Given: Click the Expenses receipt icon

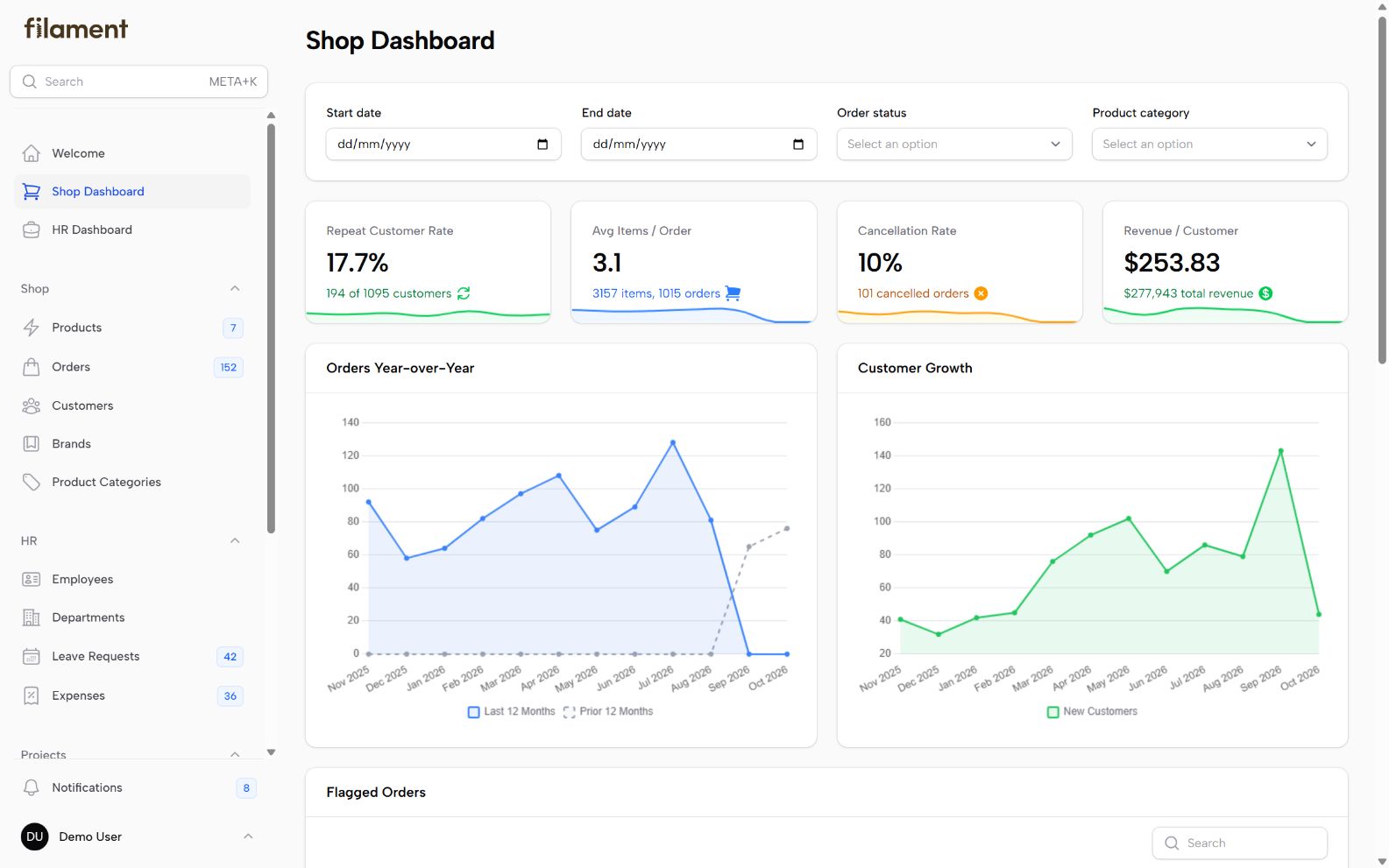Looking at the screenshot, I should [x=32, y=695].
